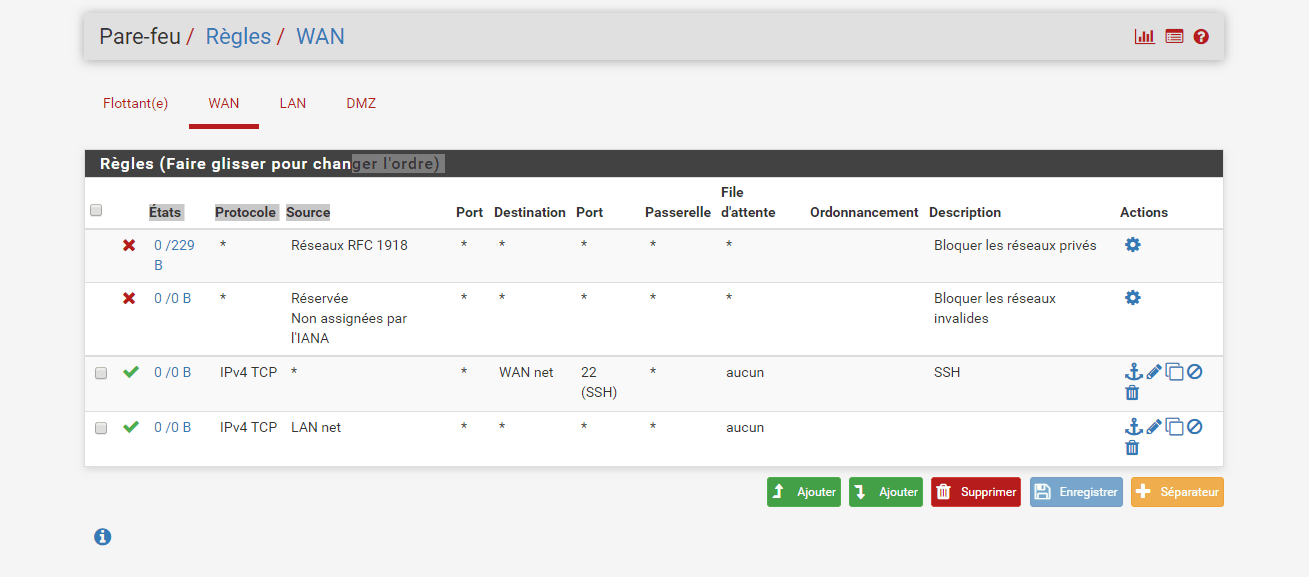Switch to the DMZ tab

click(x=361, y=103)
